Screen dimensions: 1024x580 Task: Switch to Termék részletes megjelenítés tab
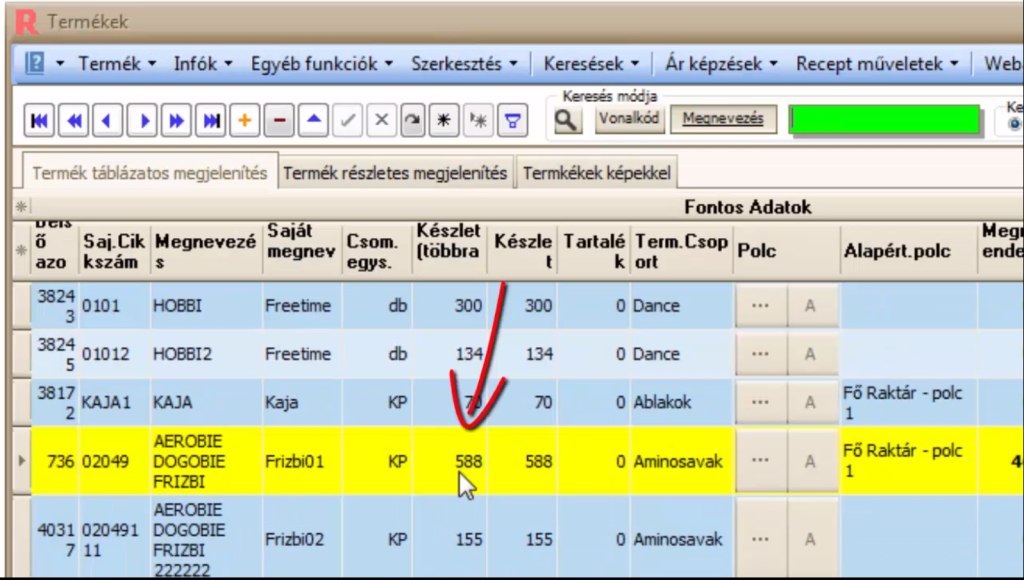[395, 172]
